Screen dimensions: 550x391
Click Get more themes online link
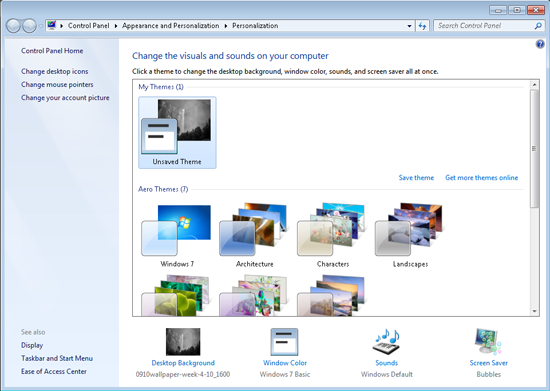[x=482, y=178]
